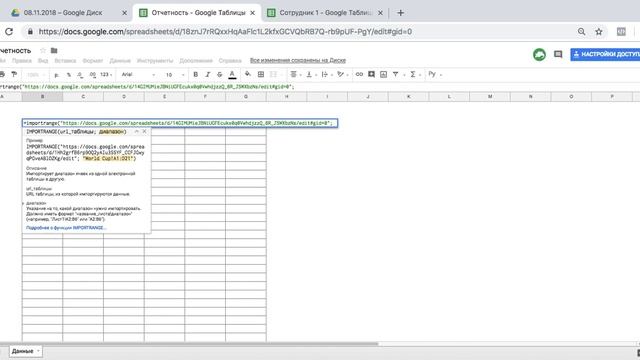
Task: Switch to Сотрудник 1 Google Таблицы tab
Action: (325, 13)
